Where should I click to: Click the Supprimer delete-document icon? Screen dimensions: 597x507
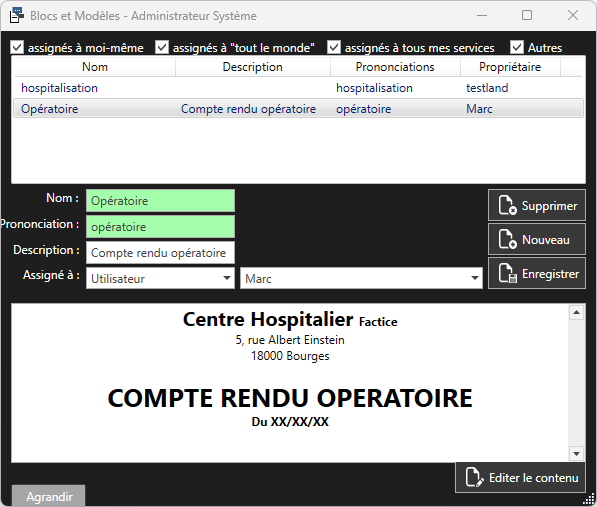[x=508, y=205]
